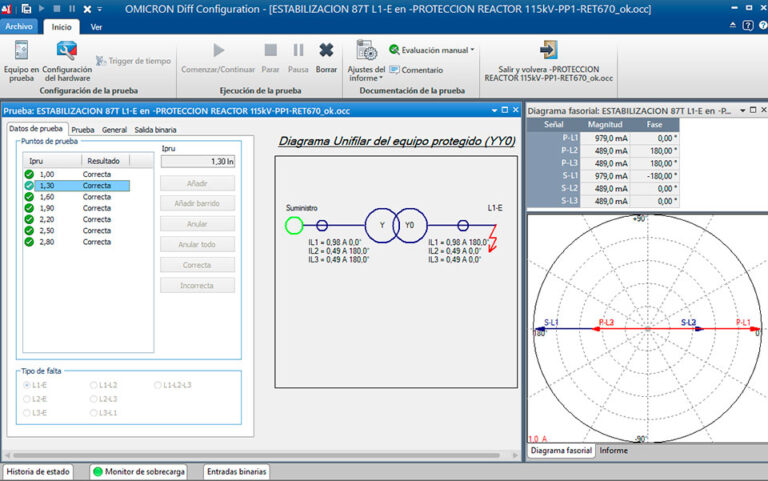768x481 pixels.
Task: Switch to the Salida binaria tab
Action: click(155, 130)
